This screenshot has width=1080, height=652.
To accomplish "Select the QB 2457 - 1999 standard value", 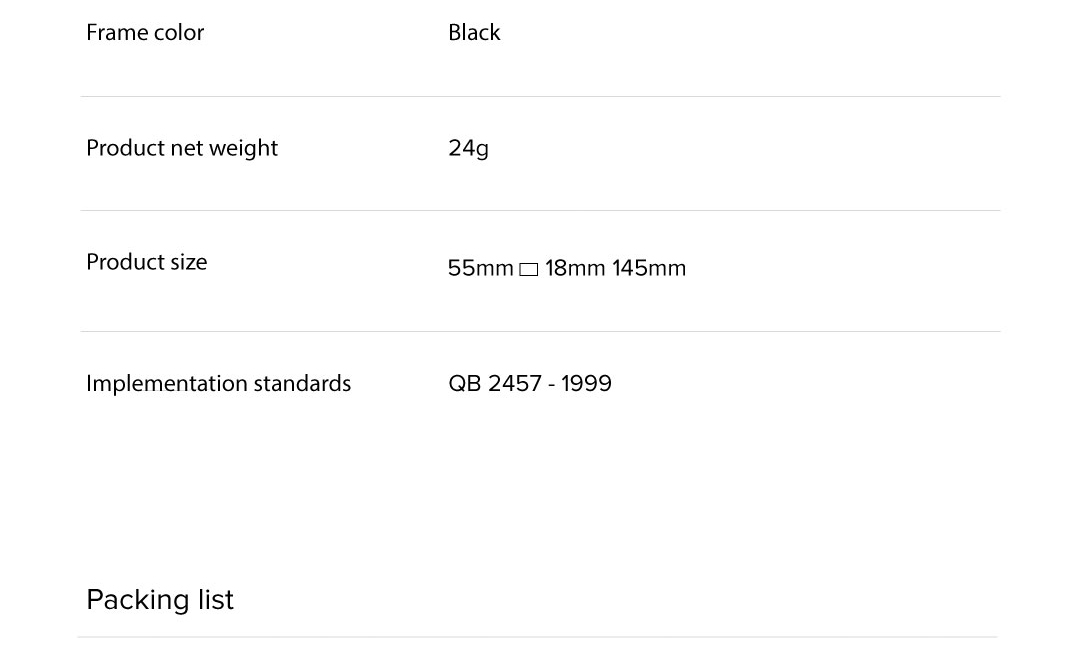I will (x=530, y=384).
